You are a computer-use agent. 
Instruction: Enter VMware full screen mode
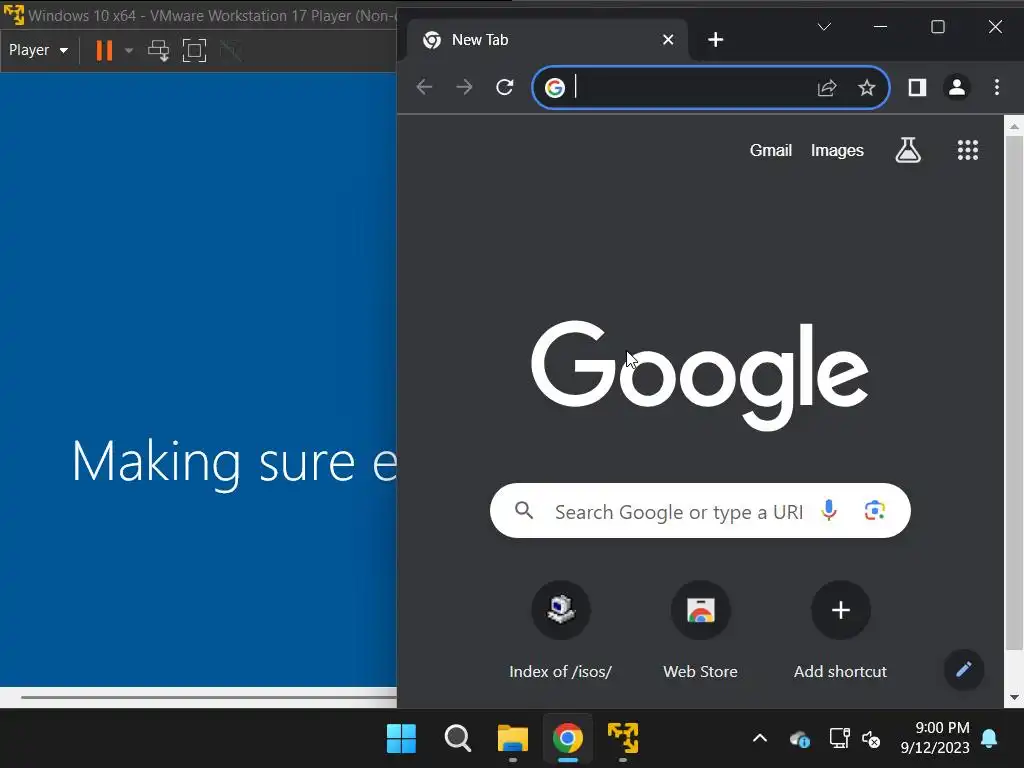coord(194,50)
